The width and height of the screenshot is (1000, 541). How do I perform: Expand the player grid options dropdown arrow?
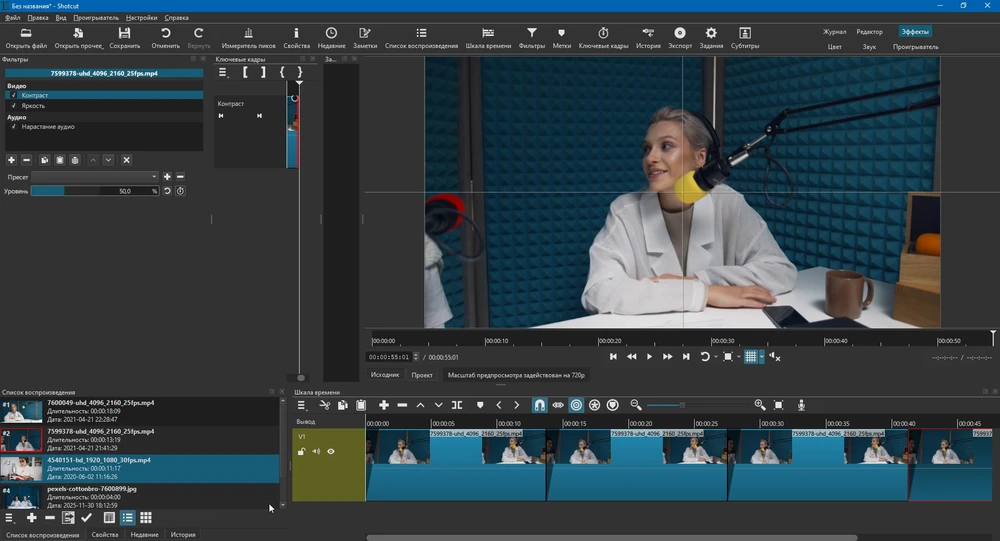click(762, 357)
